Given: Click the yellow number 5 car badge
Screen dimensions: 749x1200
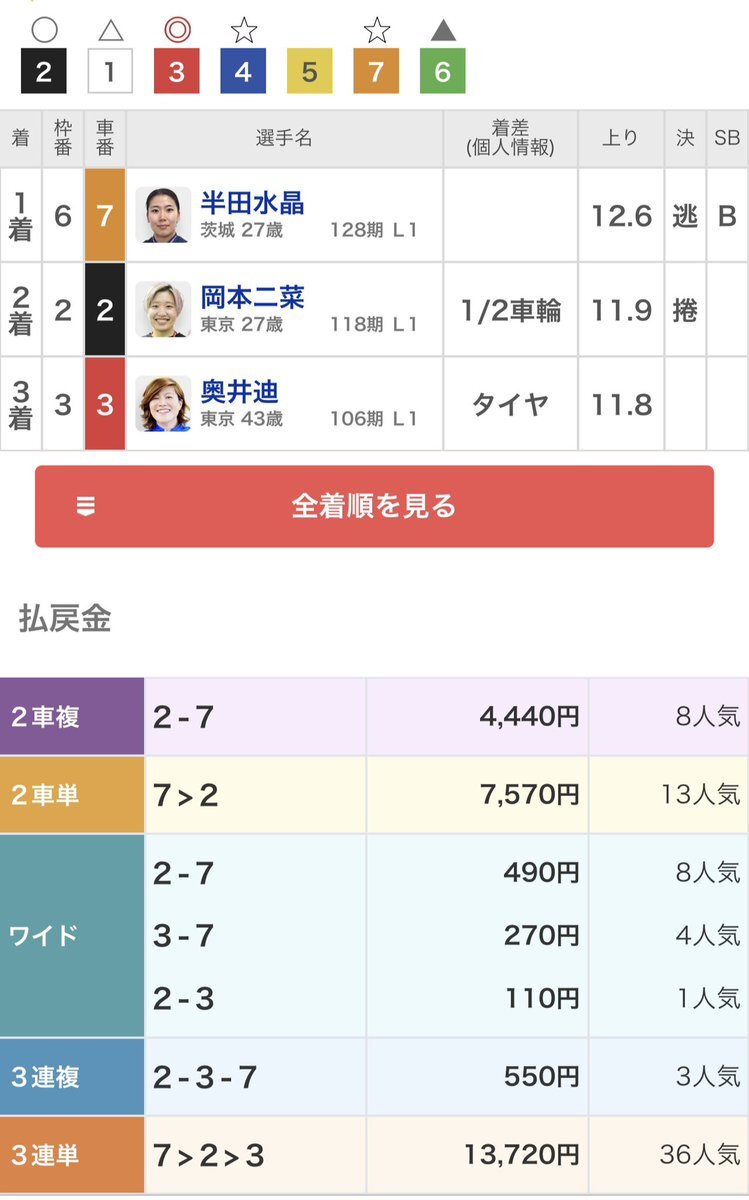Looking at the screenshot, I should click(x=309, y=71).
